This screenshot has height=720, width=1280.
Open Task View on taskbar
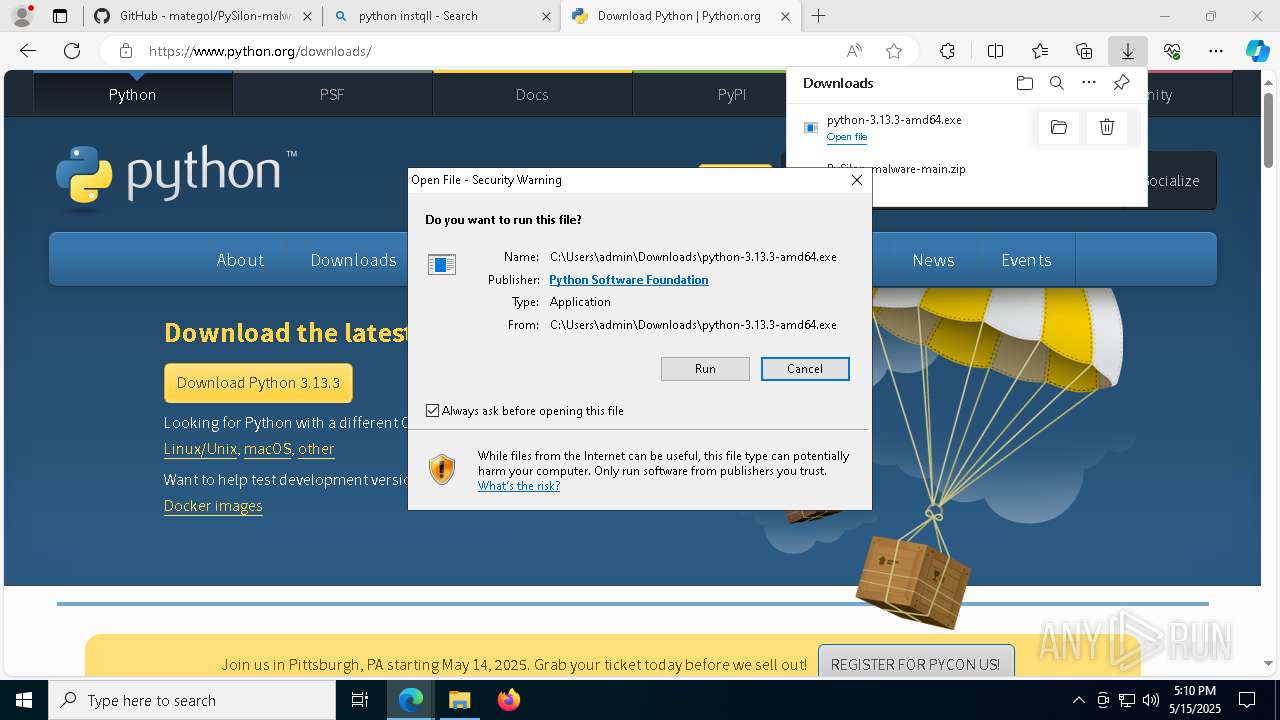[x=360, y=700]
